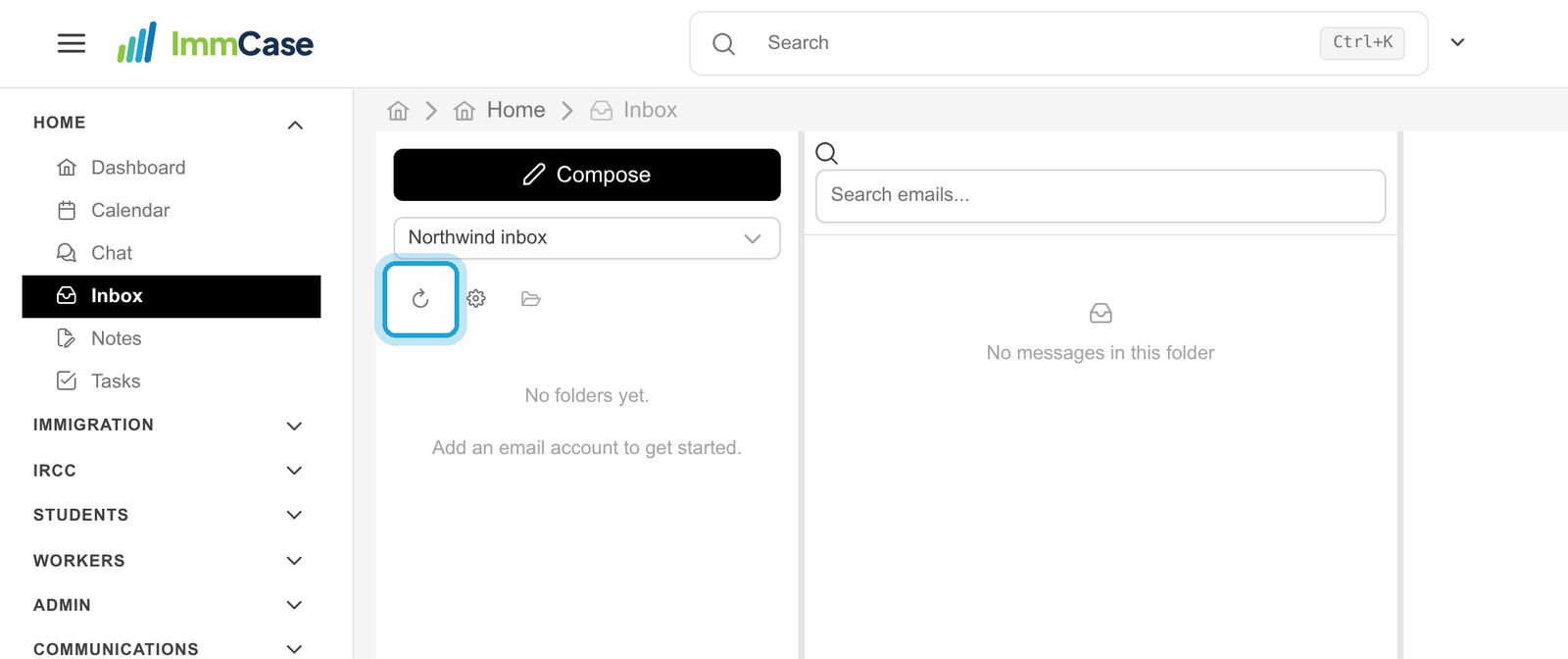This screenshot has height=659, width=1568.
Task: Focus the Search emails field
Action: (x=1101, y=196)
